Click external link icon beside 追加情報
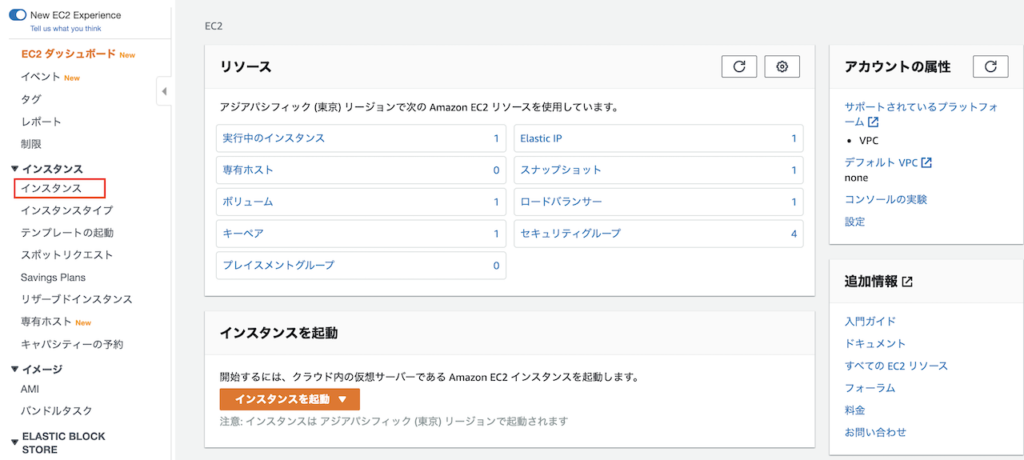The width and height of the screenshot is (1024, 460). 907,282
